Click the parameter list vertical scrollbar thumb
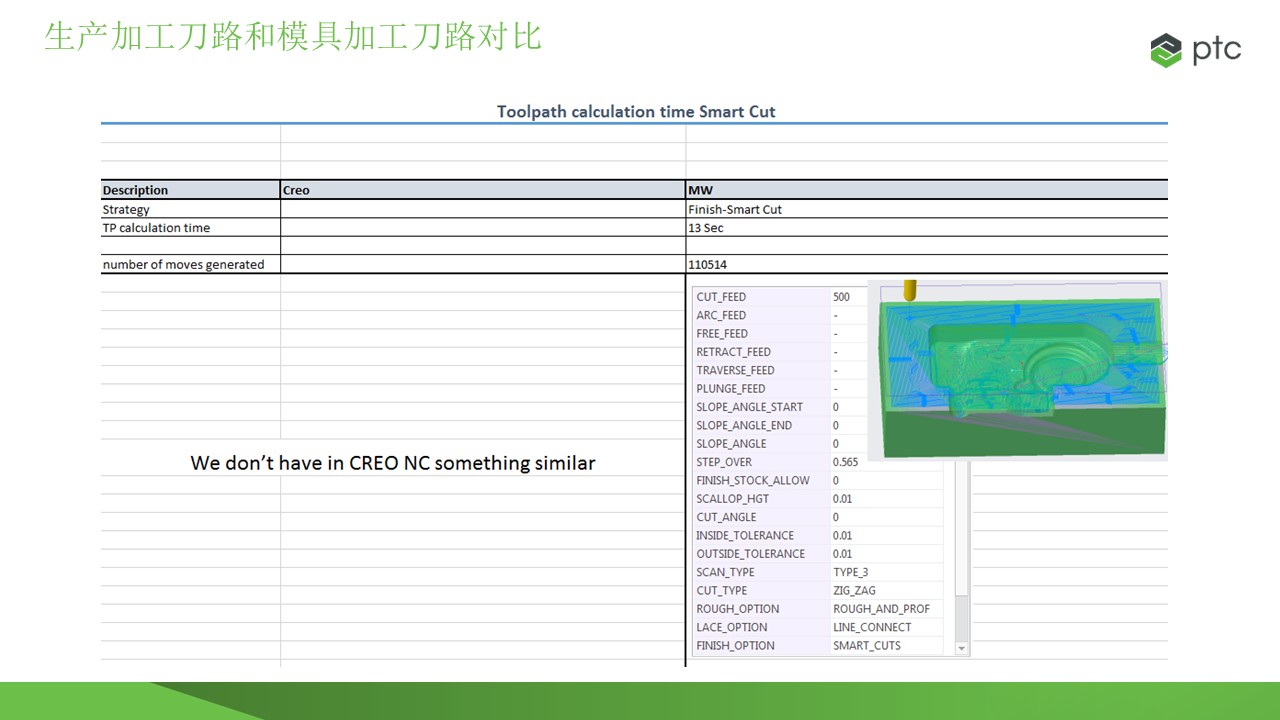This screenshot has height=720, width=1280. pyautogui.click(x=962, y=531)
